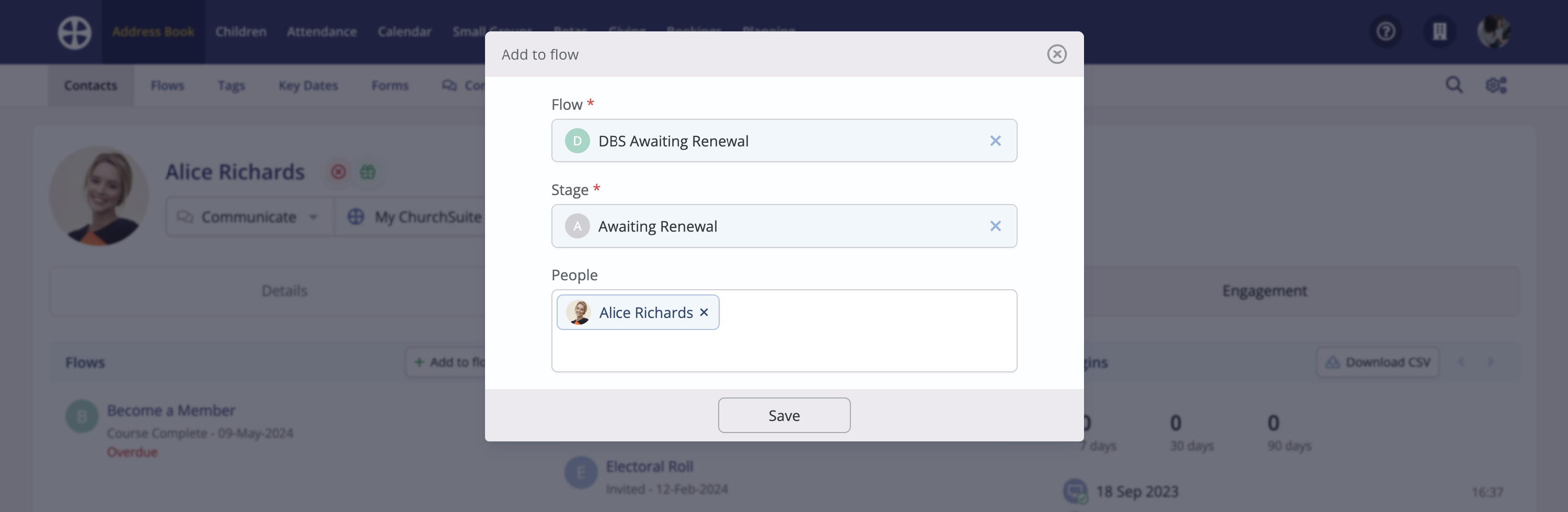The width and height of the screenshot is (1568, 512).
Task: Open the Attendance module
Action: (321, 32)
